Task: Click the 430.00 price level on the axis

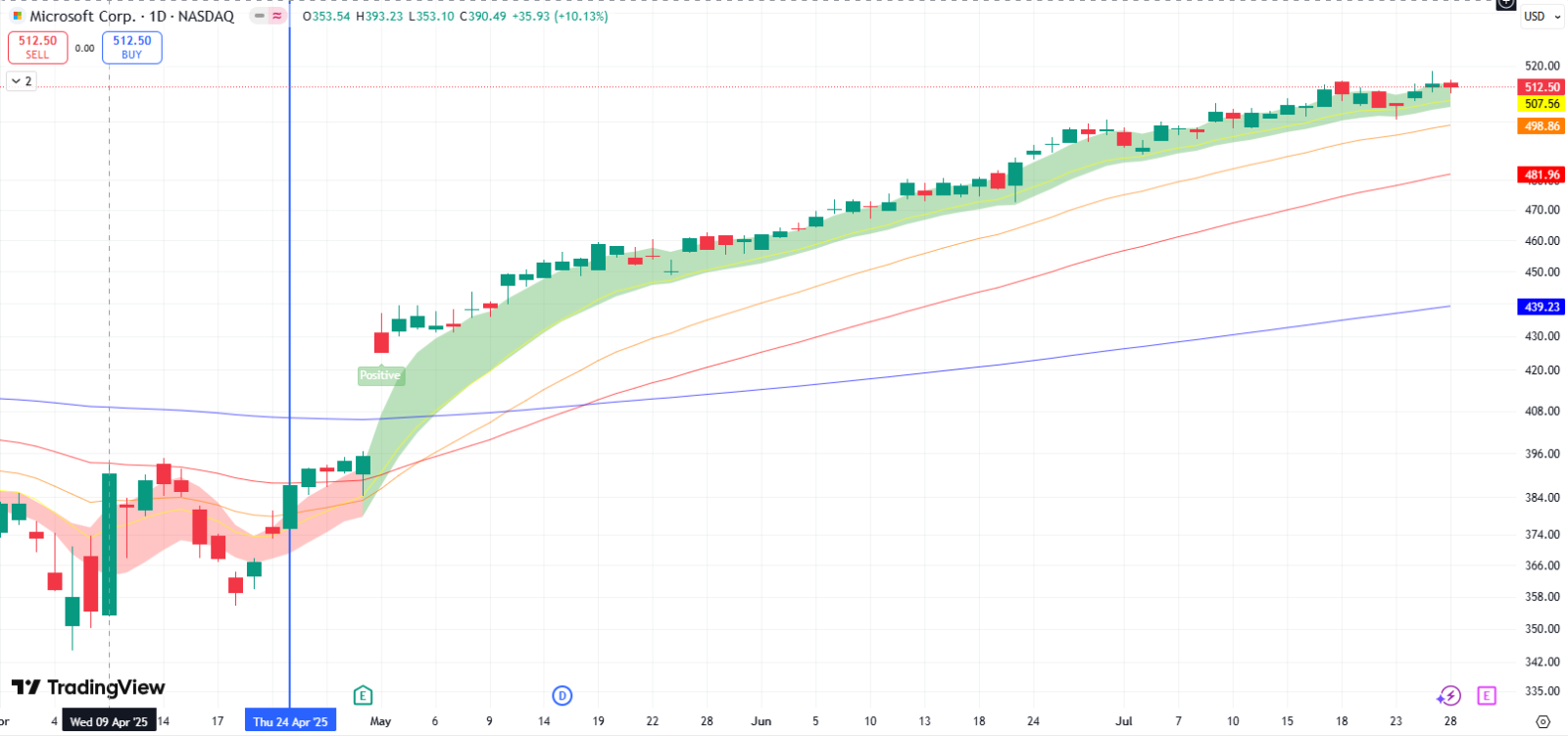Action: pyautogui.click(x=1542, y=336)
